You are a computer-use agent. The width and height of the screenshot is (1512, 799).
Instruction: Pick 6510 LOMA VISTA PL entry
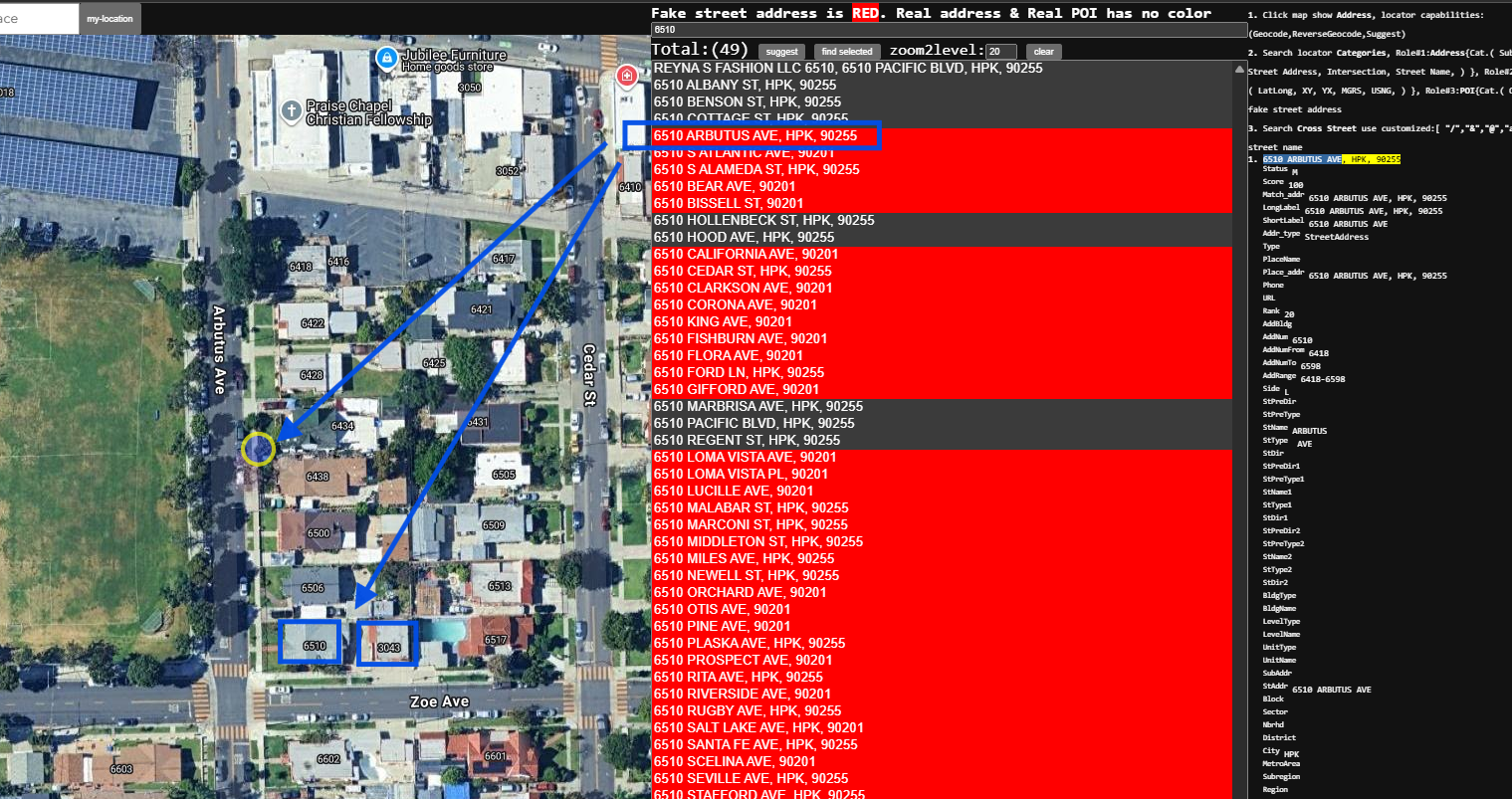pos(741,474)
